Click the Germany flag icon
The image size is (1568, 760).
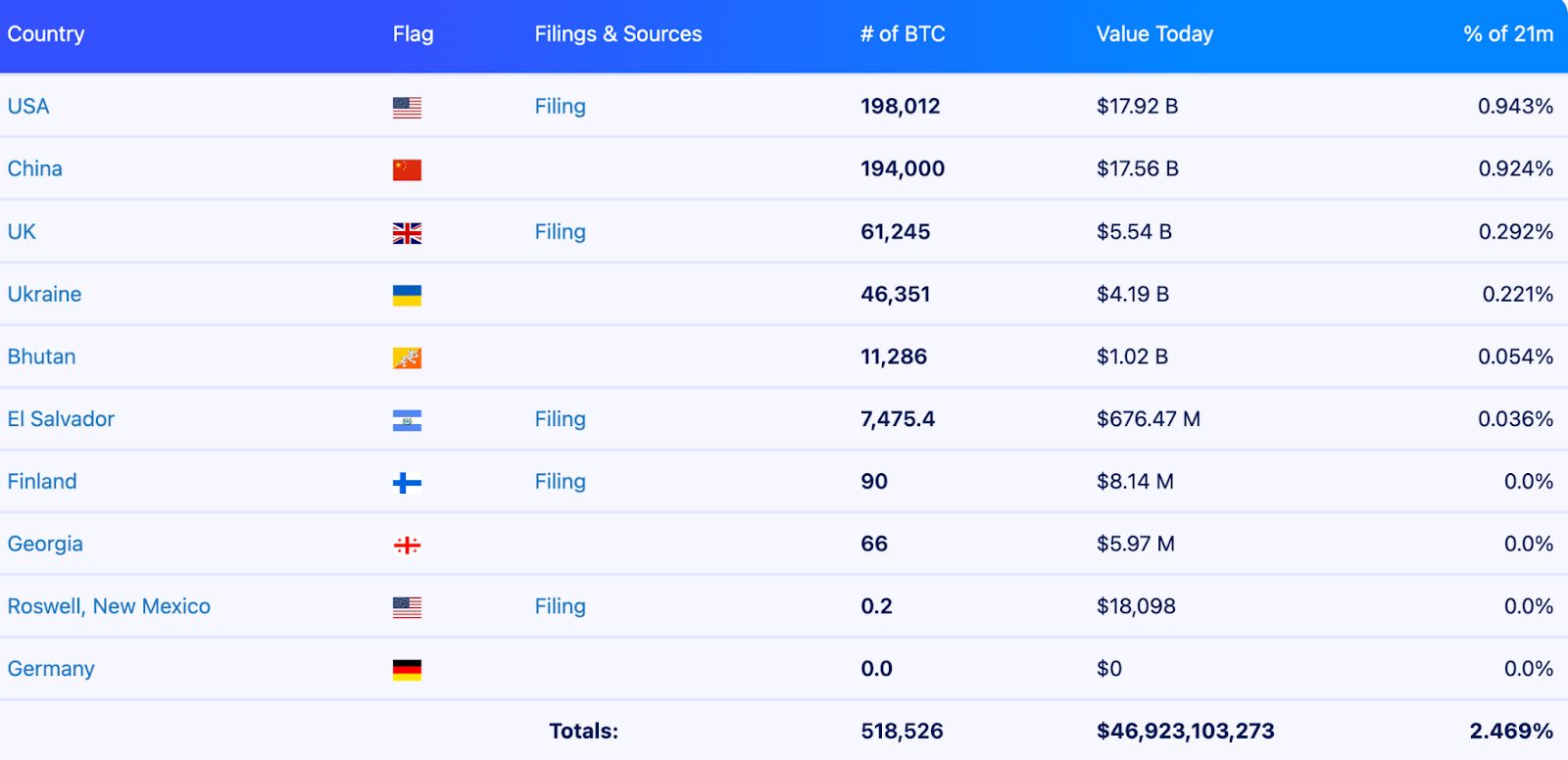point(406,668)
